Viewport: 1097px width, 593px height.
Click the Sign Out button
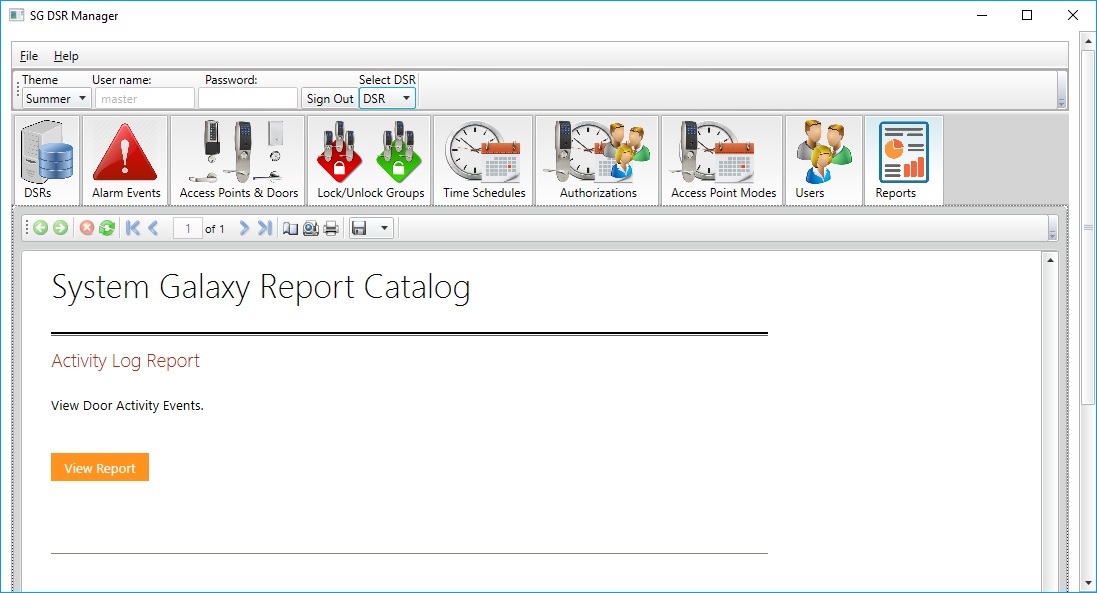[x=330, y=99]
